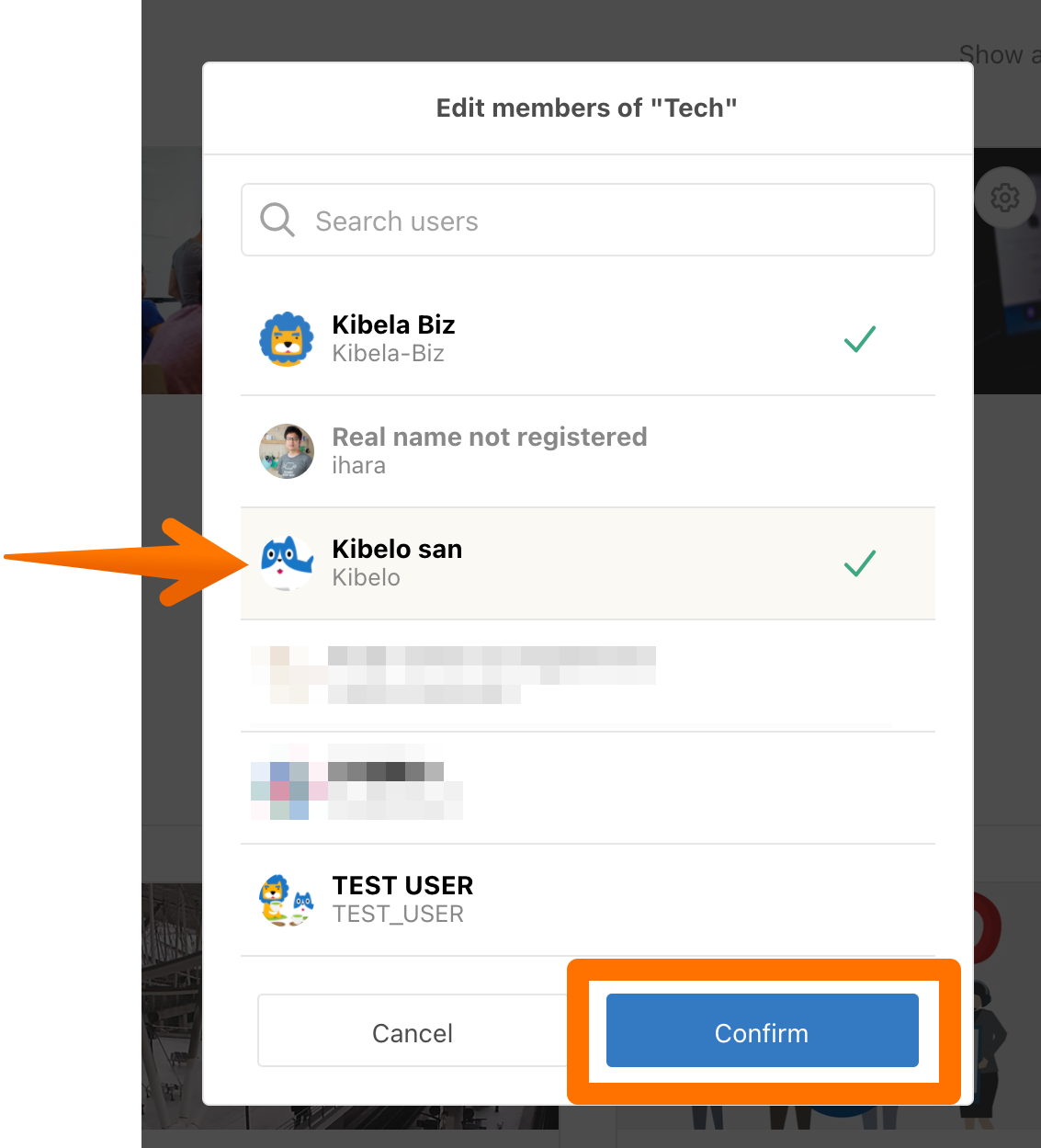Click the "Edit members of Tech" title

tap(587, 108)
